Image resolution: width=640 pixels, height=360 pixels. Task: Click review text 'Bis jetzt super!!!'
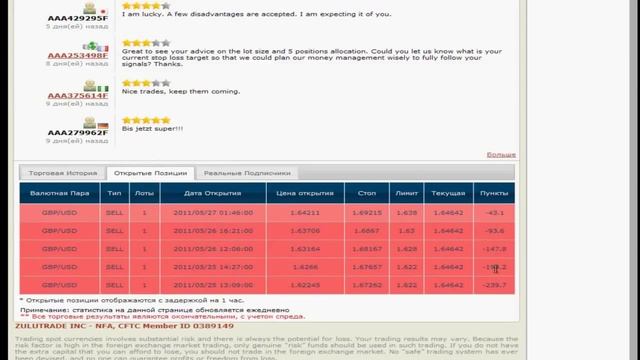[152, 129]
